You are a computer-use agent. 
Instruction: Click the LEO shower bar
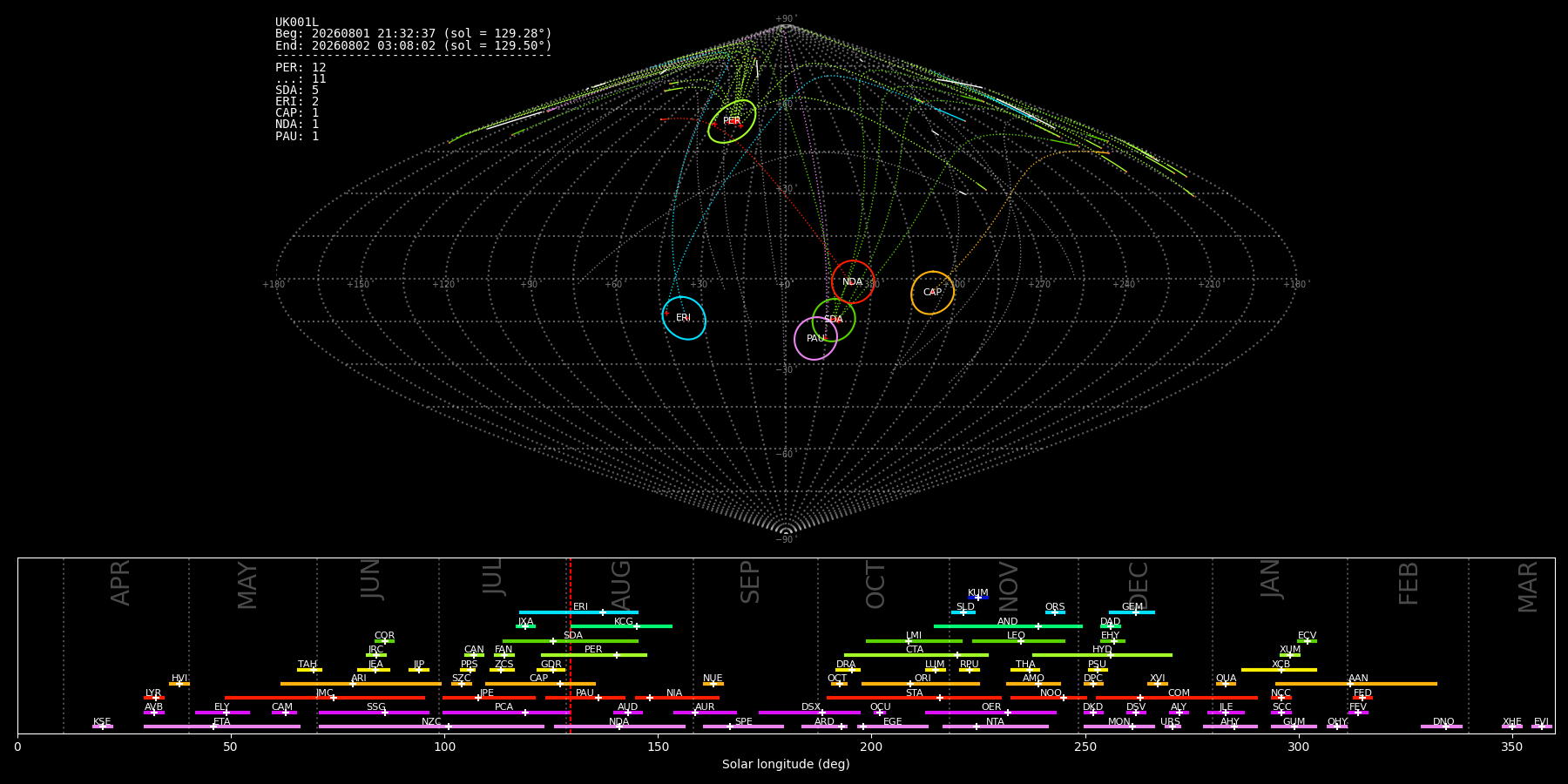coord(1018,641)
